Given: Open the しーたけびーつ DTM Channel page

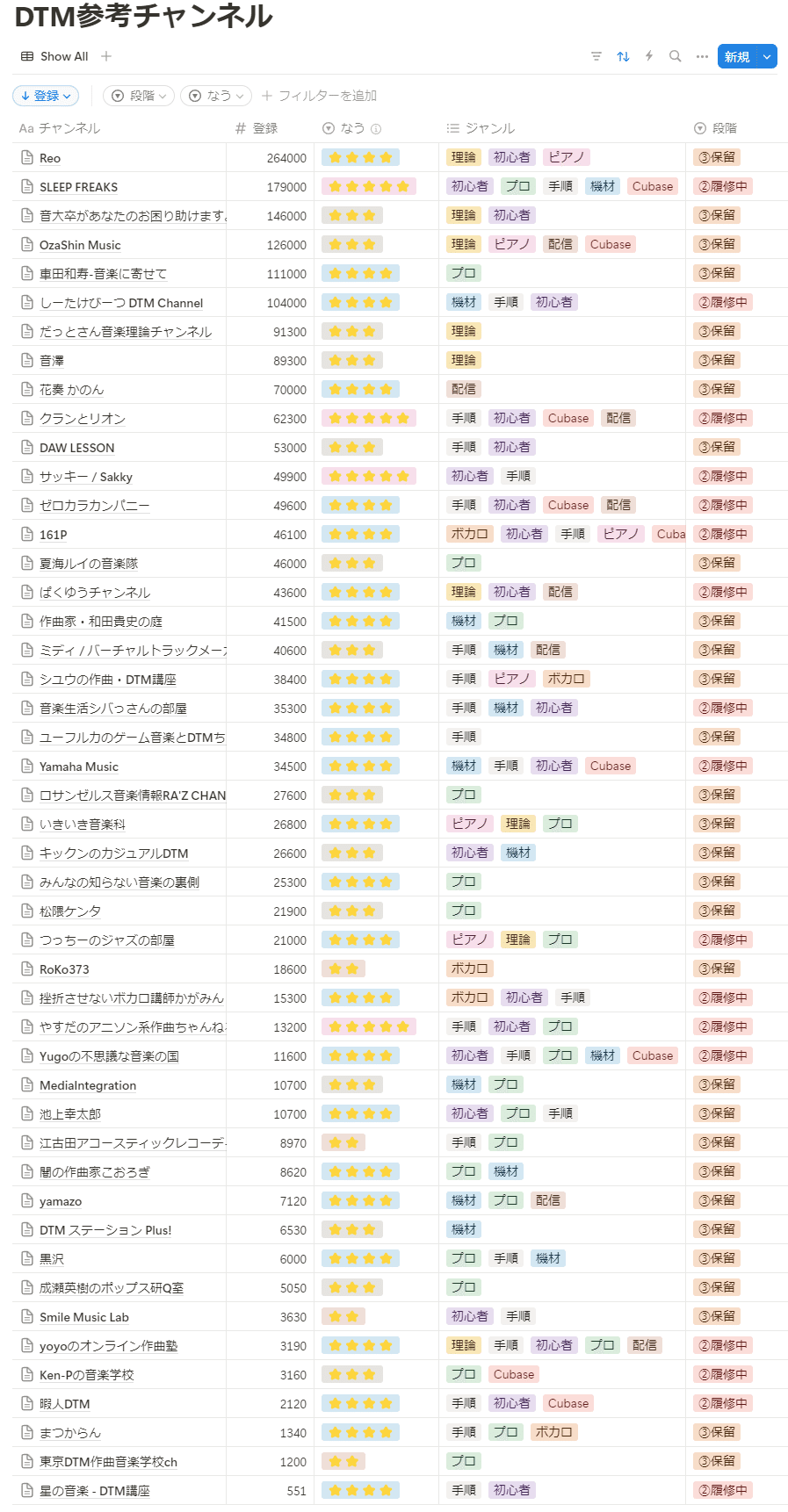Looking at the screenshot, I should pyautogui.click(x=121, y=303).
